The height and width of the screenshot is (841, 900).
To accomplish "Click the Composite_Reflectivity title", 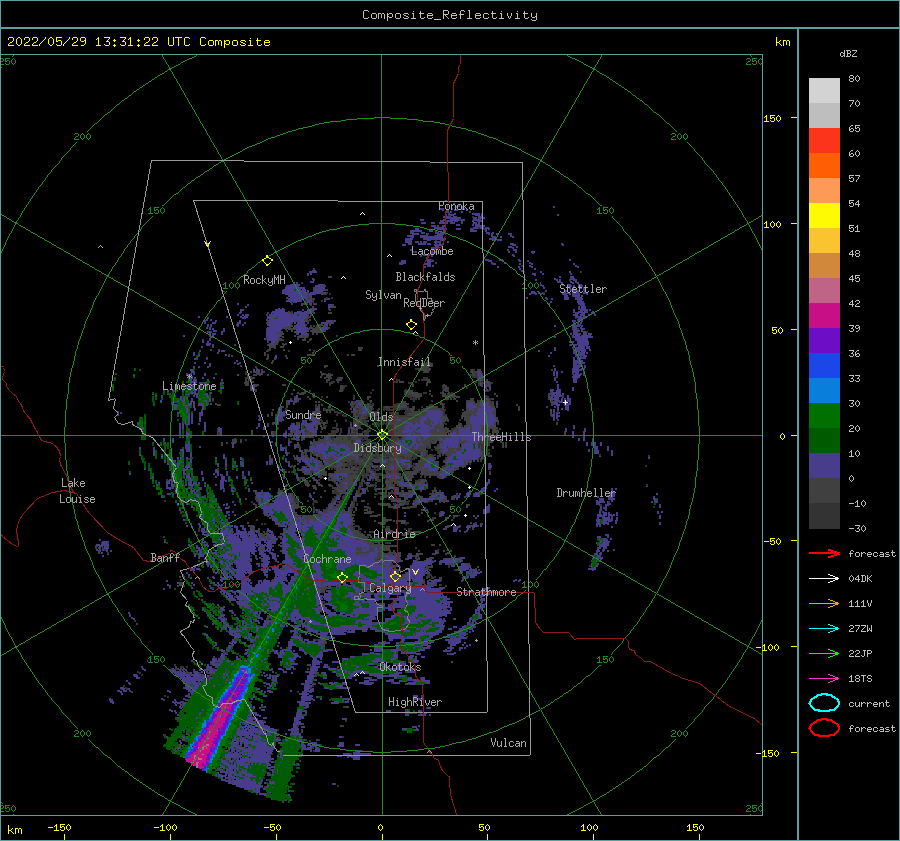I will tap(450, 15).
